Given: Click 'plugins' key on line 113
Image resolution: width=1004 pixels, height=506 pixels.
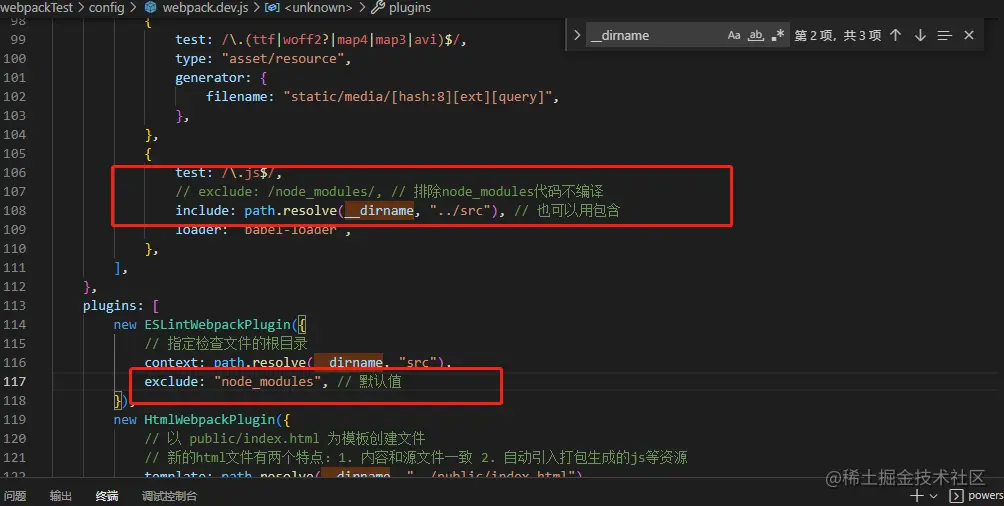Looking at the screenshot, I should pyautogui.click(x=109, y=306).
